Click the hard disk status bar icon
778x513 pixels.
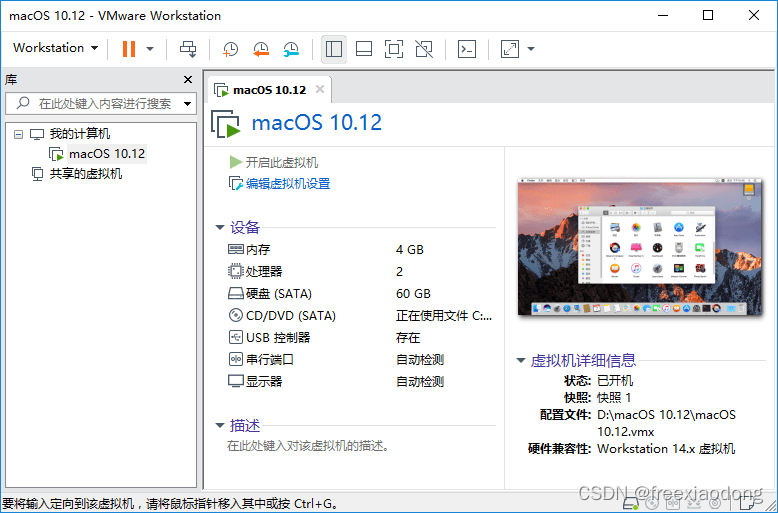pyautogui.click(x=631, y=505)
